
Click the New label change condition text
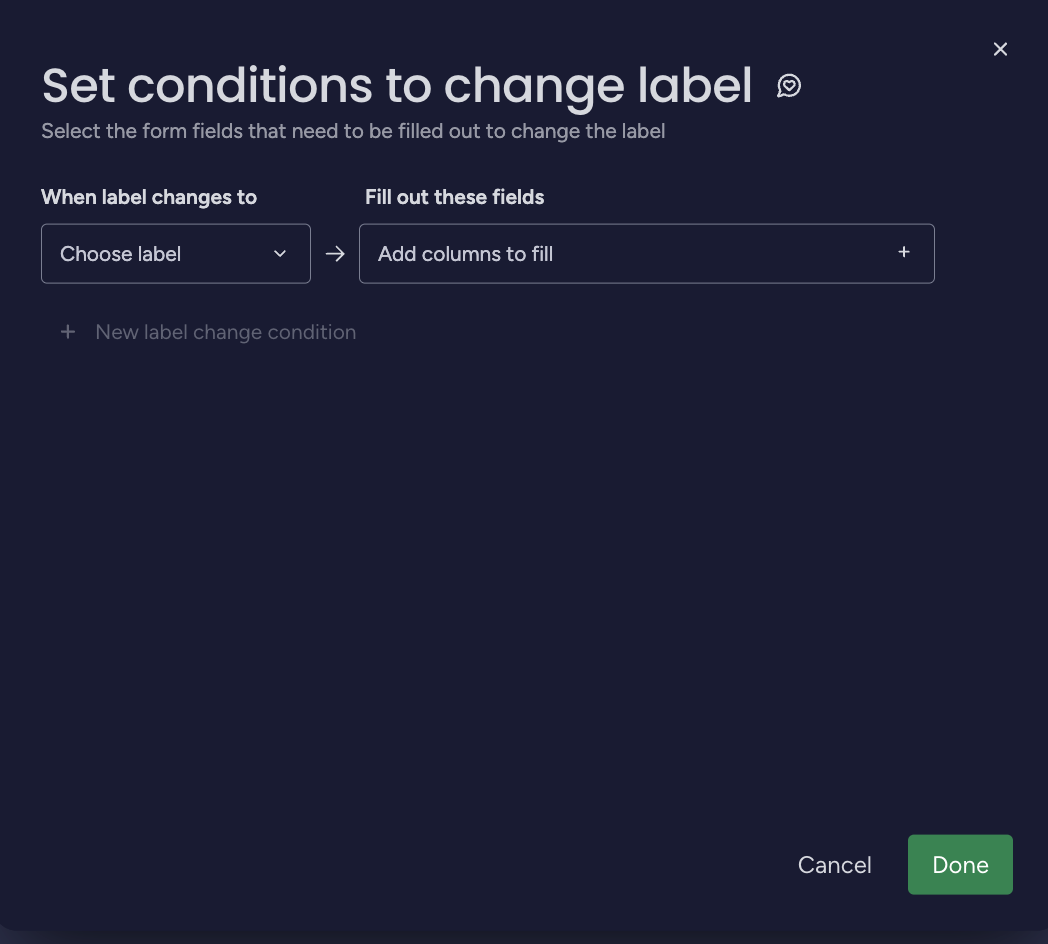226,332
